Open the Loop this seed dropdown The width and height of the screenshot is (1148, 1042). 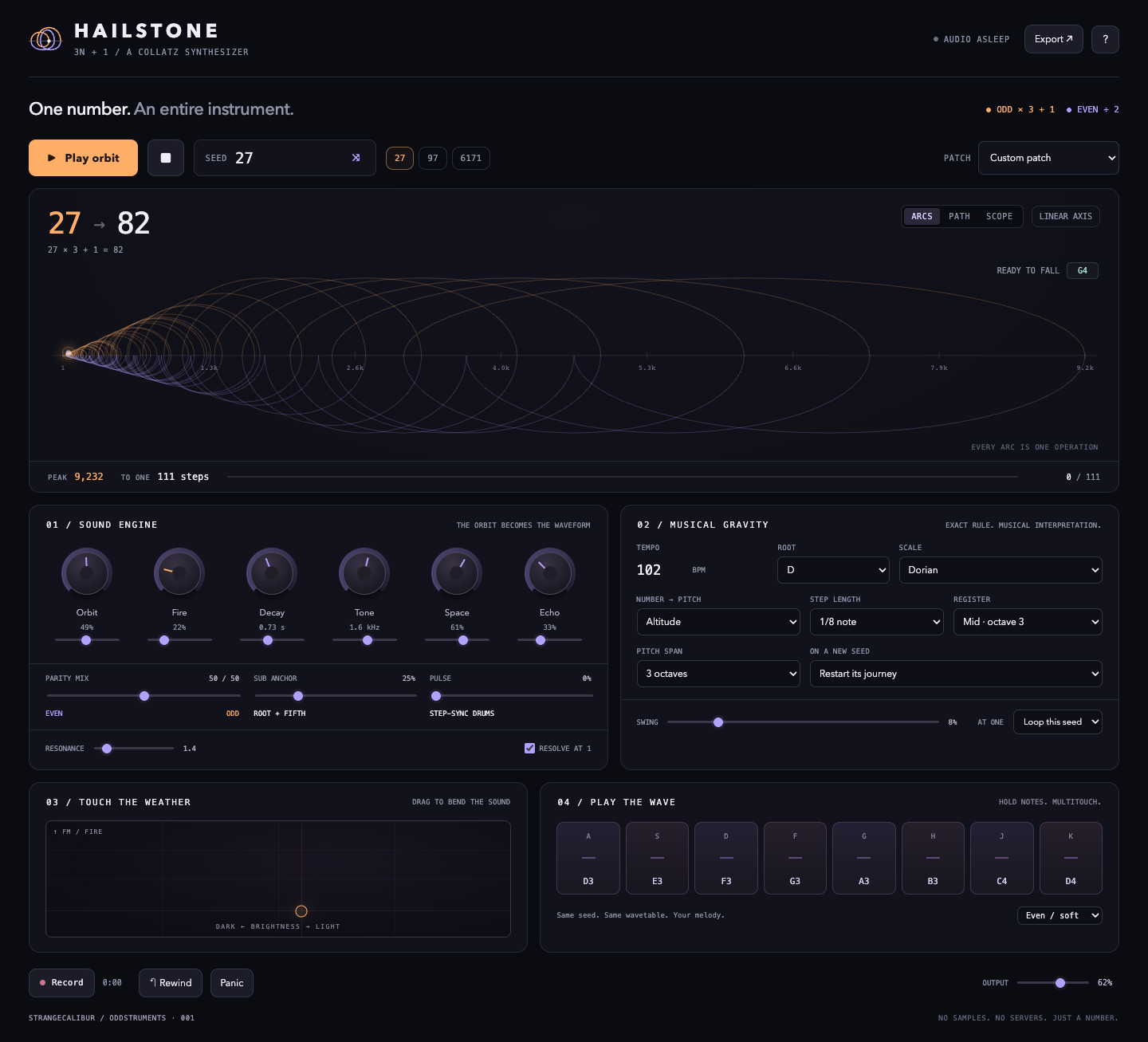click(1058, 722)
